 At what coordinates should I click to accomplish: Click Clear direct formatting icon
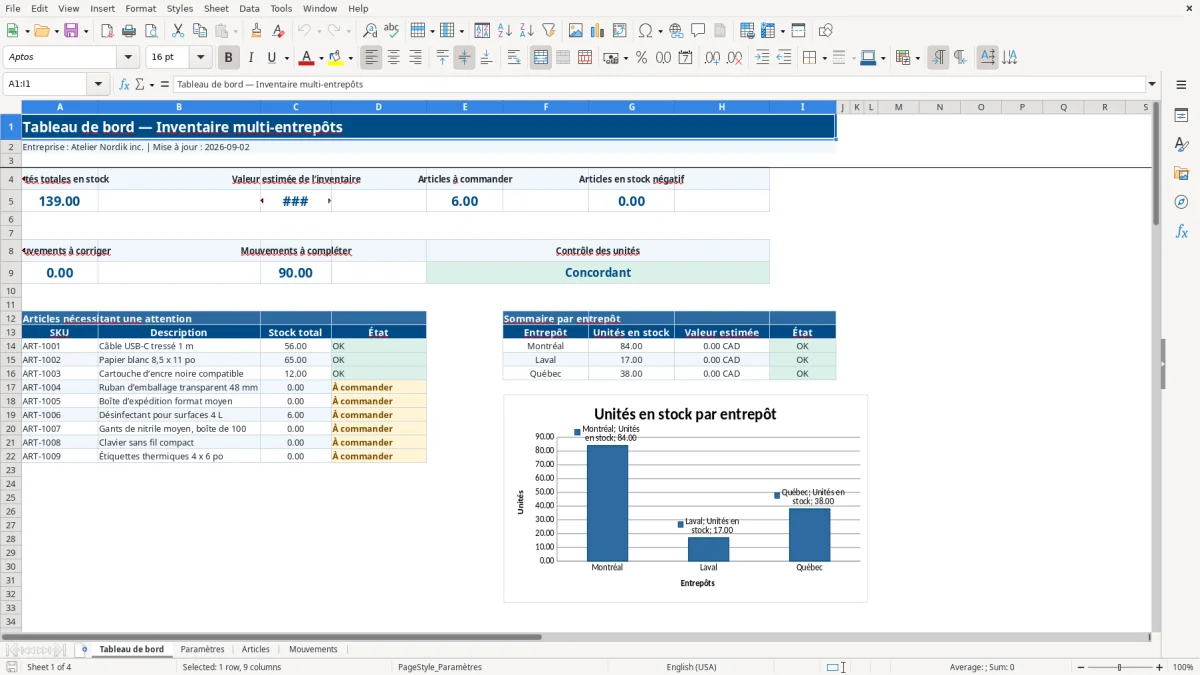[279, 31]
